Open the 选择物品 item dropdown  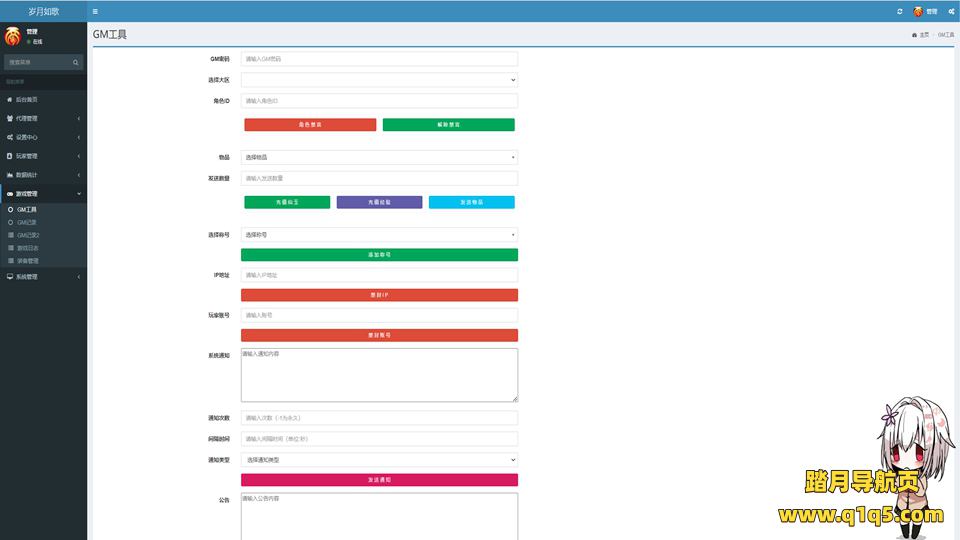(x=379, y=157)
